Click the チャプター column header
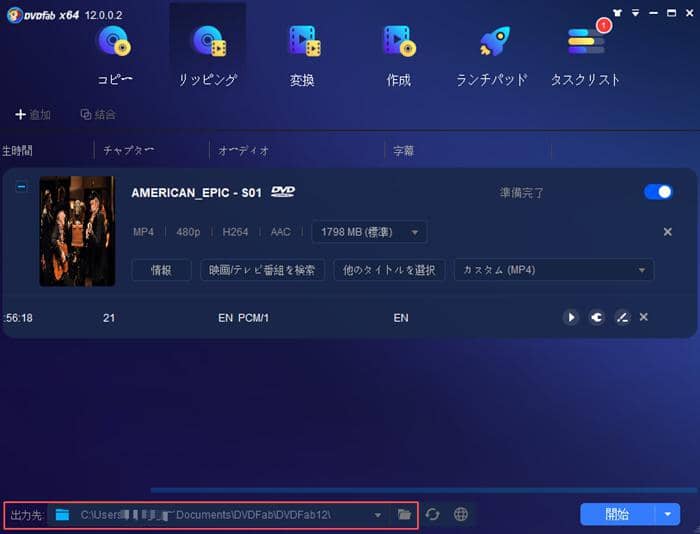 coord(129,150)
